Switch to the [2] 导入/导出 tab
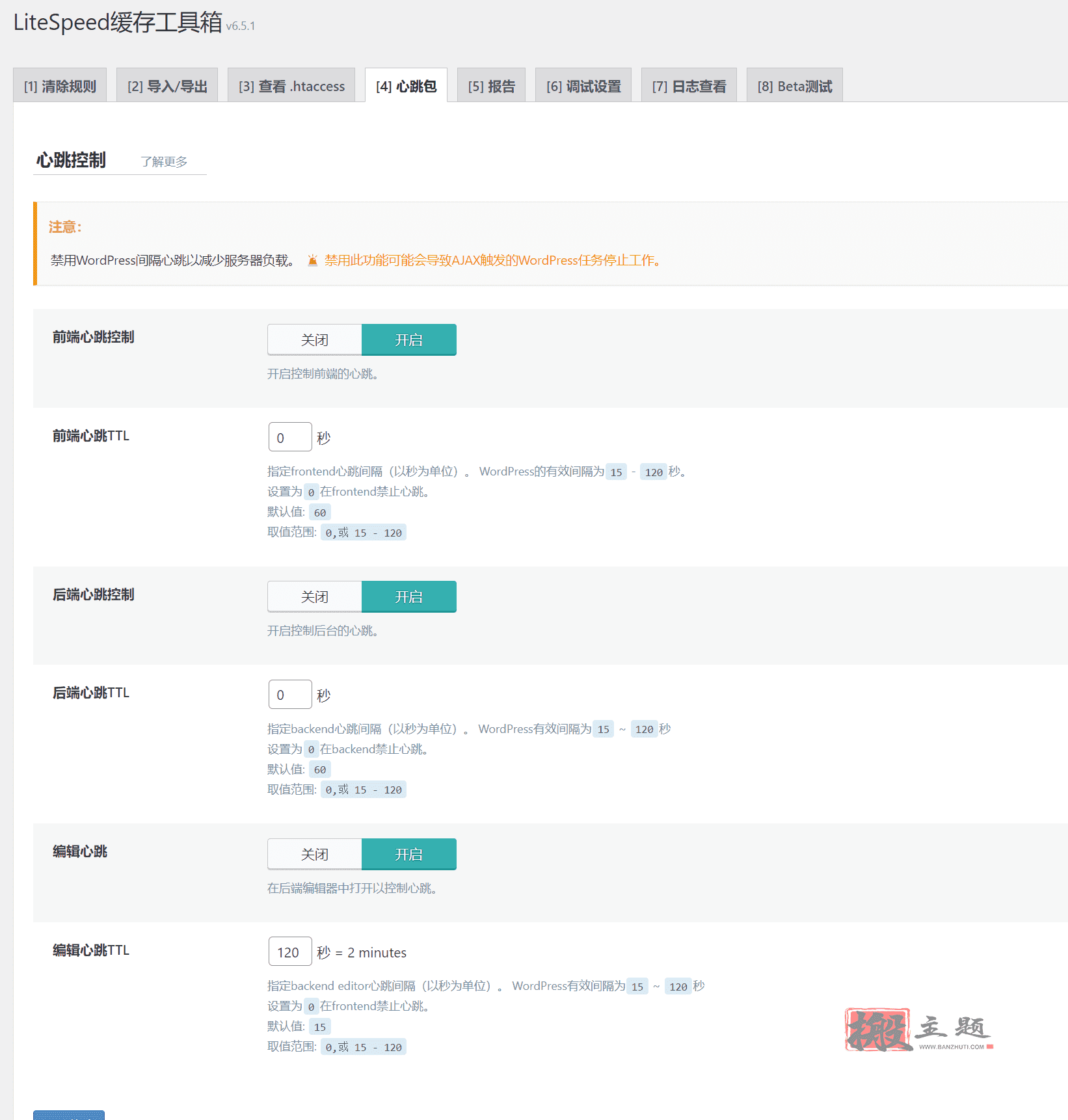Image resolution: width=1068 pixels, height=1120 pixels. [x=167, y=86]
